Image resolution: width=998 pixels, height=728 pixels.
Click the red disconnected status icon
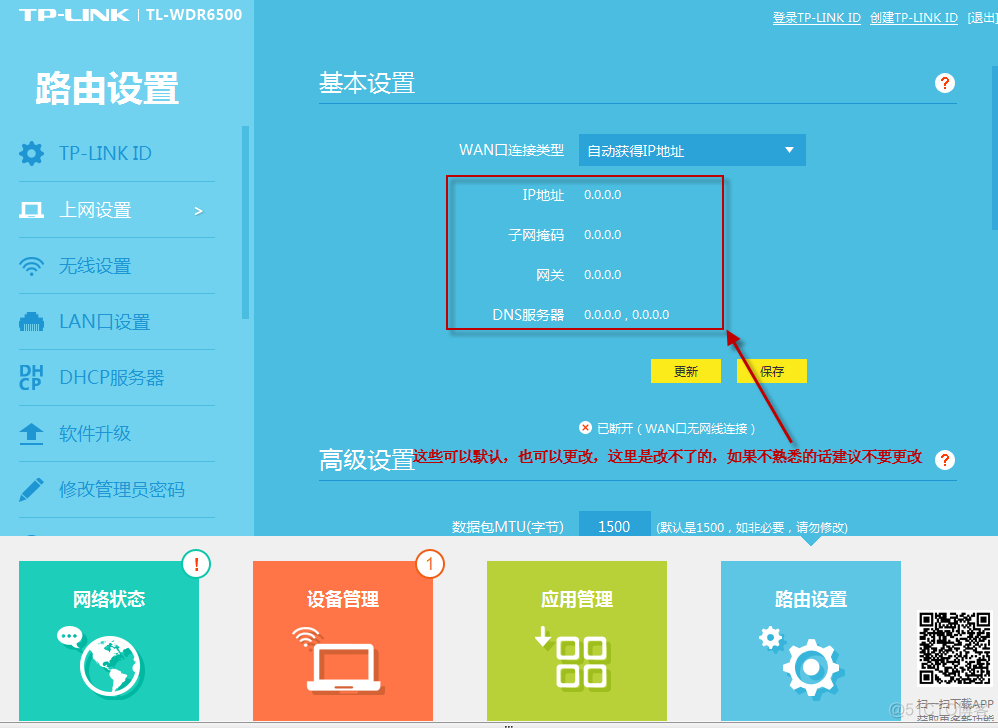click(585, 428)
